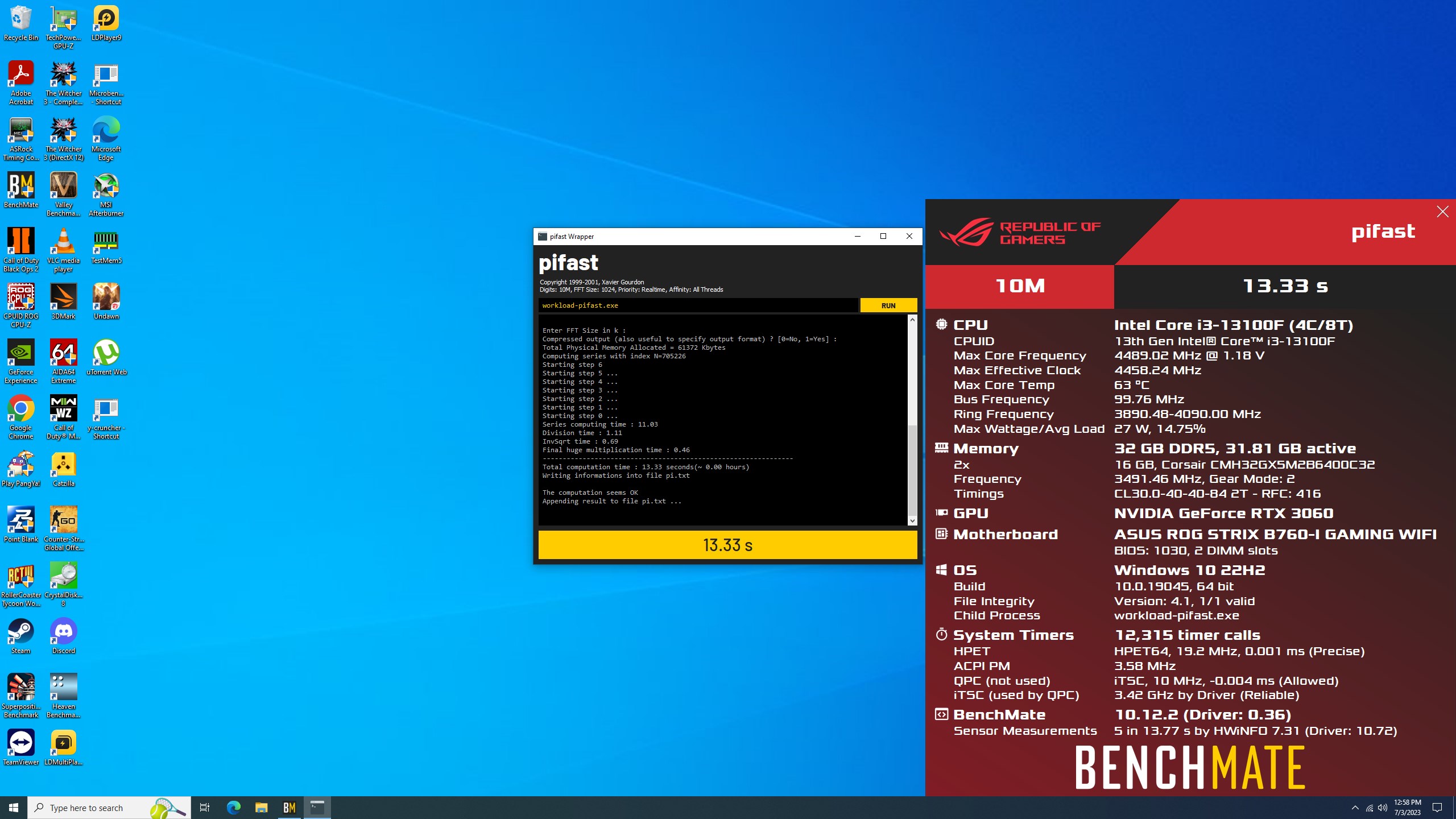Open notification center icon
Viewport: 1456px width, 819px height.
coord(1437,808)
